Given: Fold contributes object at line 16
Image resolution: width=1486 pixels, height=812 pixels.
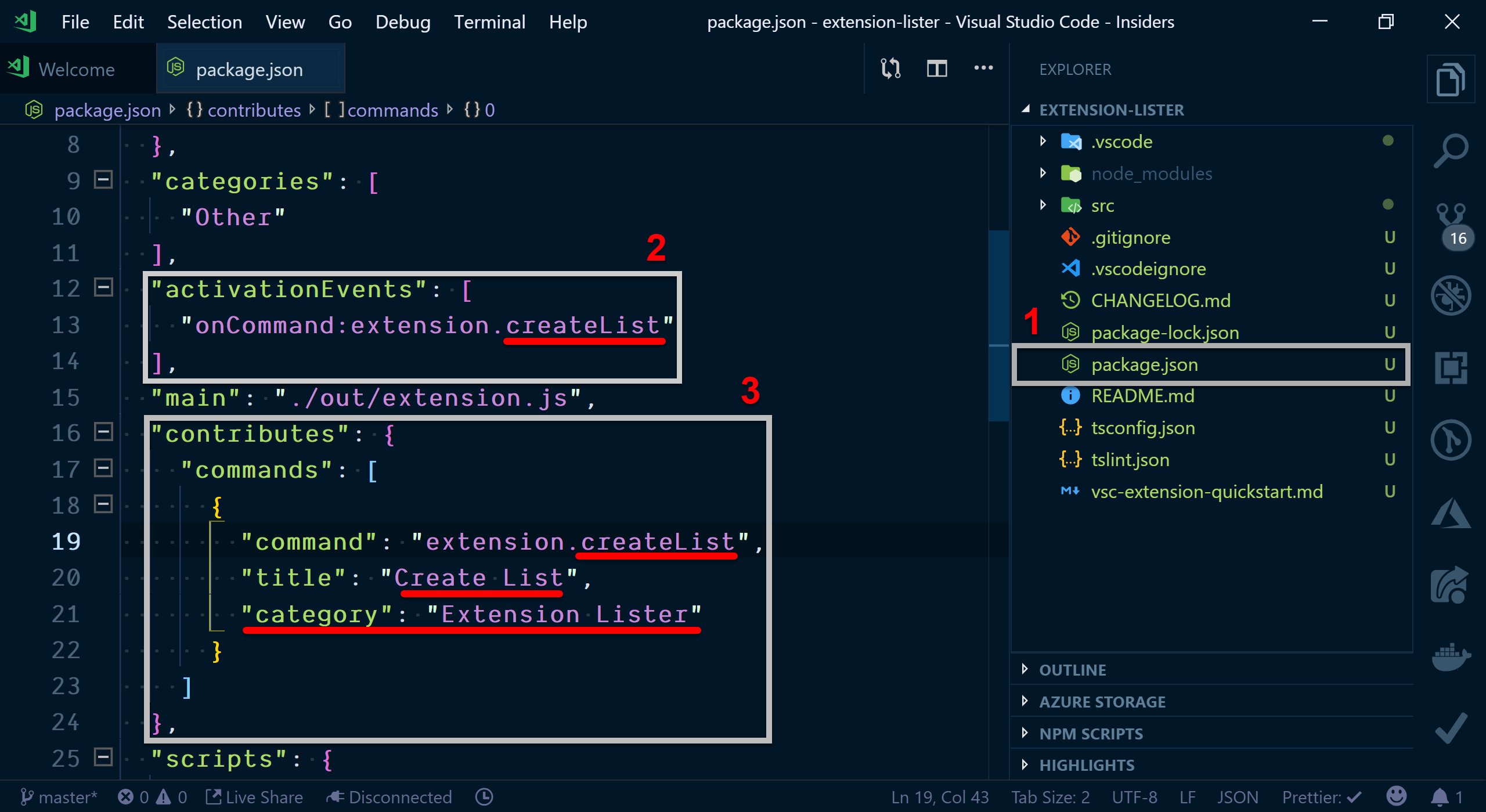Looking at the screenshot, I should click(103, 432).
